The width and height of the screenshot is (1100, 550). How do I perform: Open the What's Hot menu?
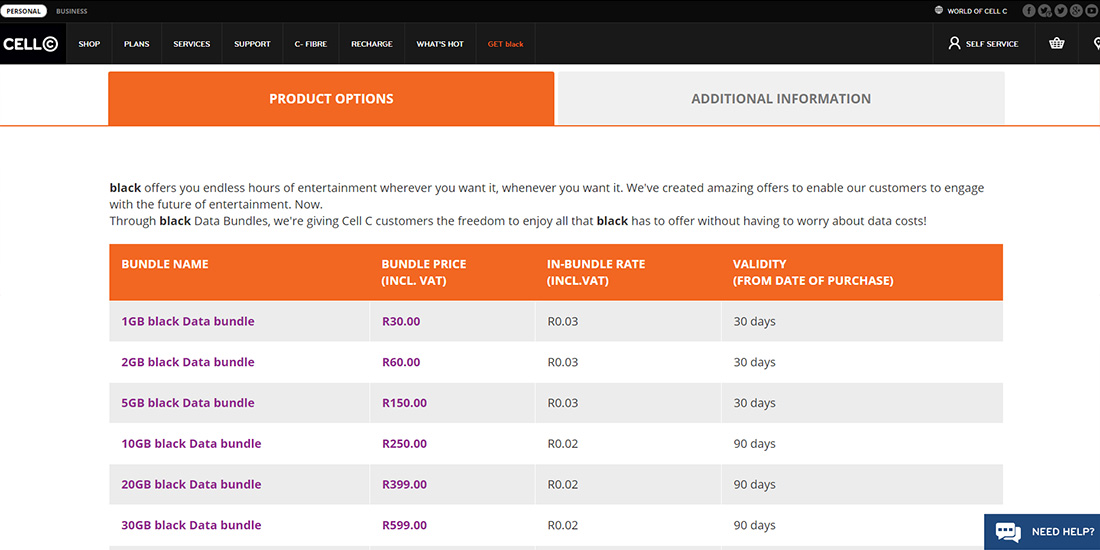click(x=440, y=43)
